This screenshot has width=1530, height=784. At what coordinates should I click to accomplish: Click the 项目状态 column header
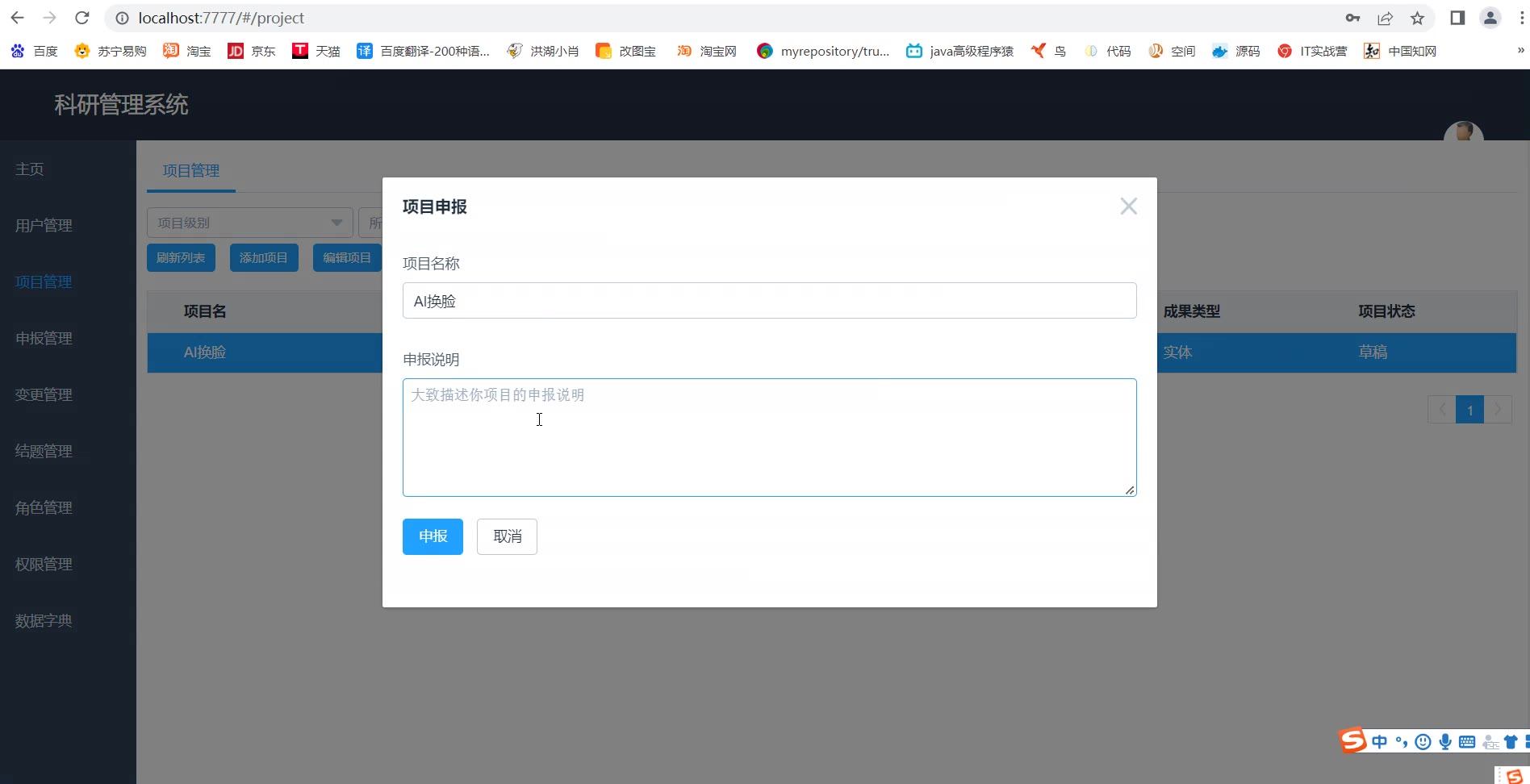pos(1386,311)
